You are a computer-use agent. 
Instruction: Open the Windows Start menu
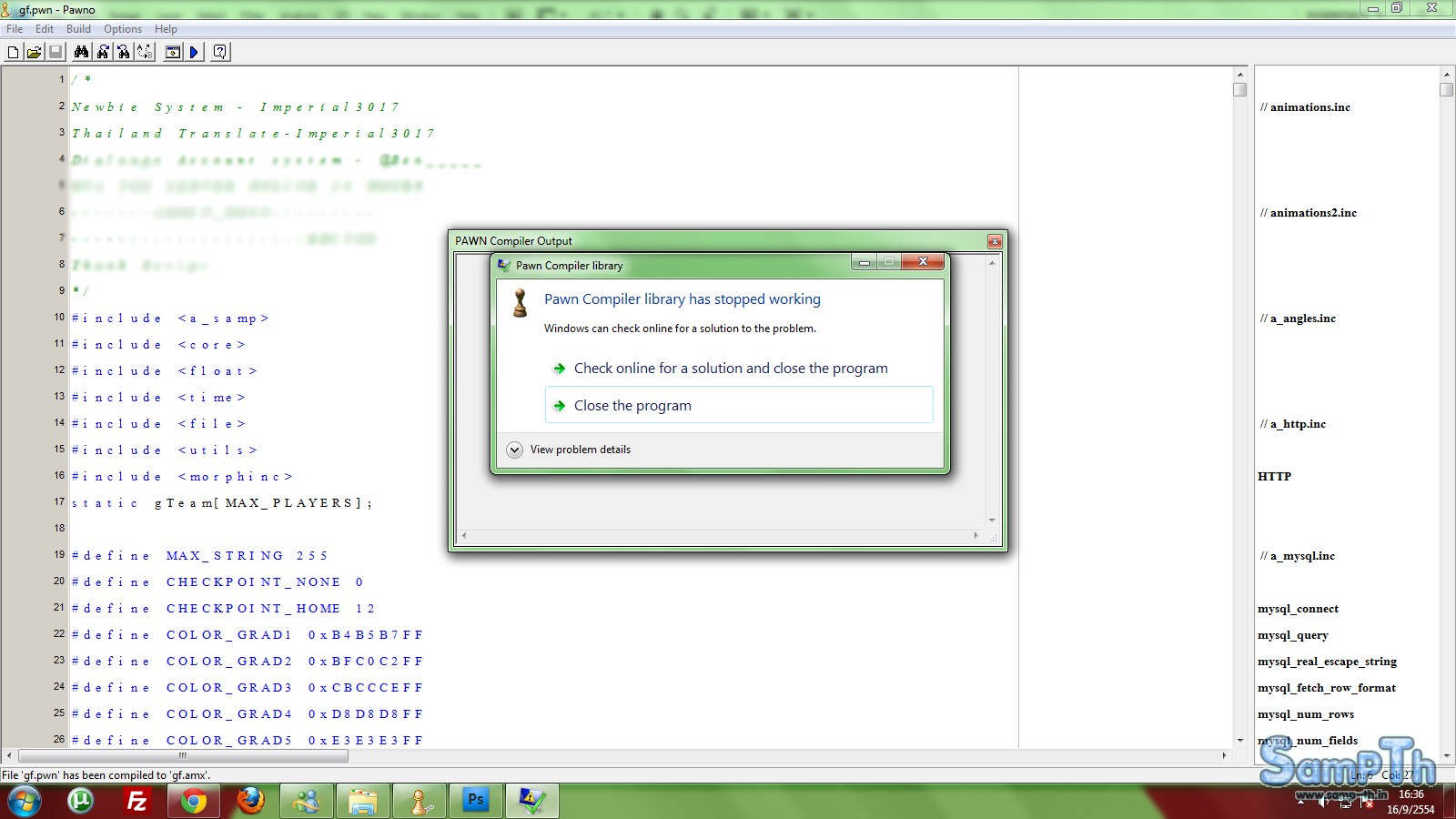25,801
